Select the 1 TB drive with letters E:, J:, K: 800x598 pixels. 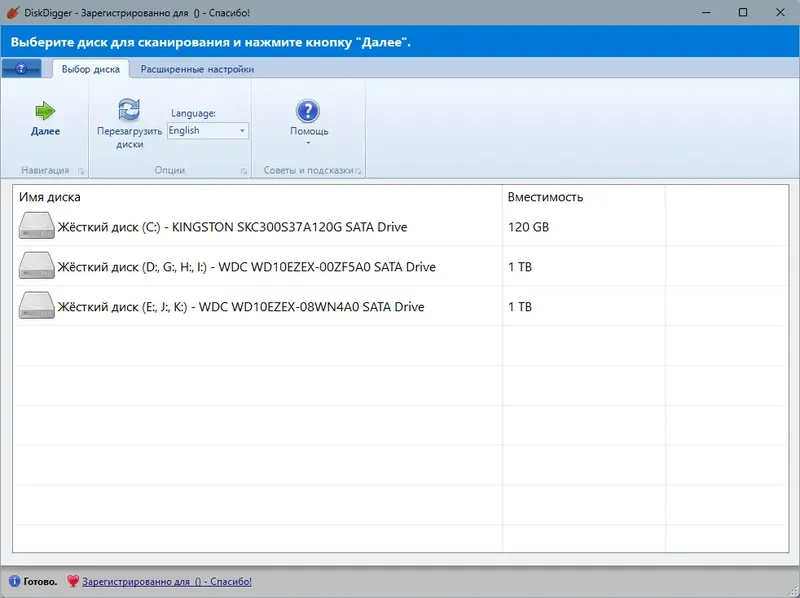coord(250,306)
